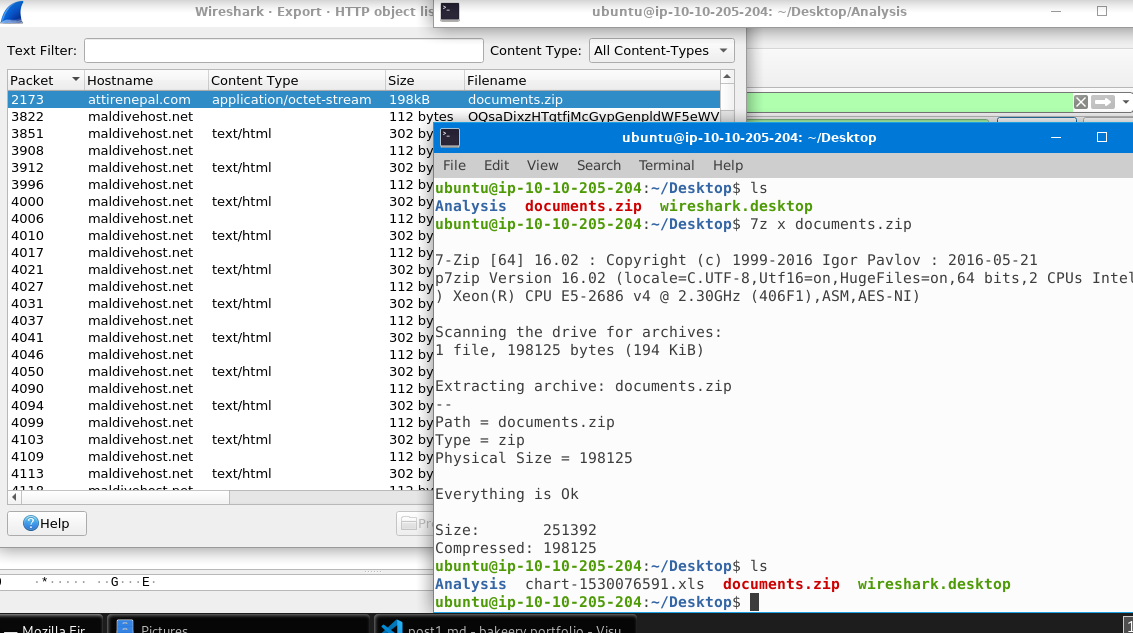Switch to Visual Studio Code in the taskbar

[505, 624]
